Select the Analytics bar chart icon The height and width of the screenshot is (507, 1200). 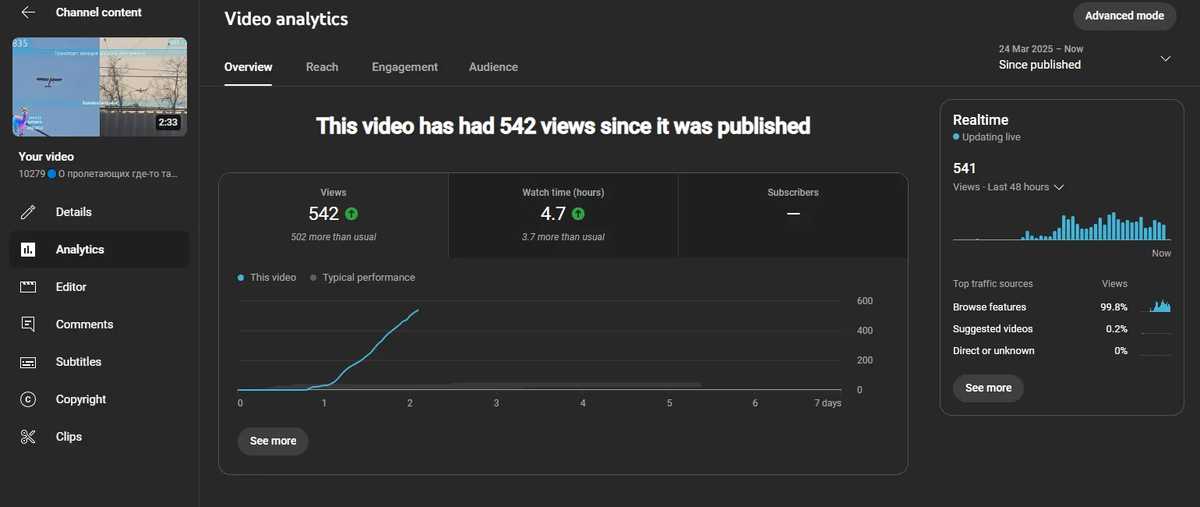pos(28,250)
